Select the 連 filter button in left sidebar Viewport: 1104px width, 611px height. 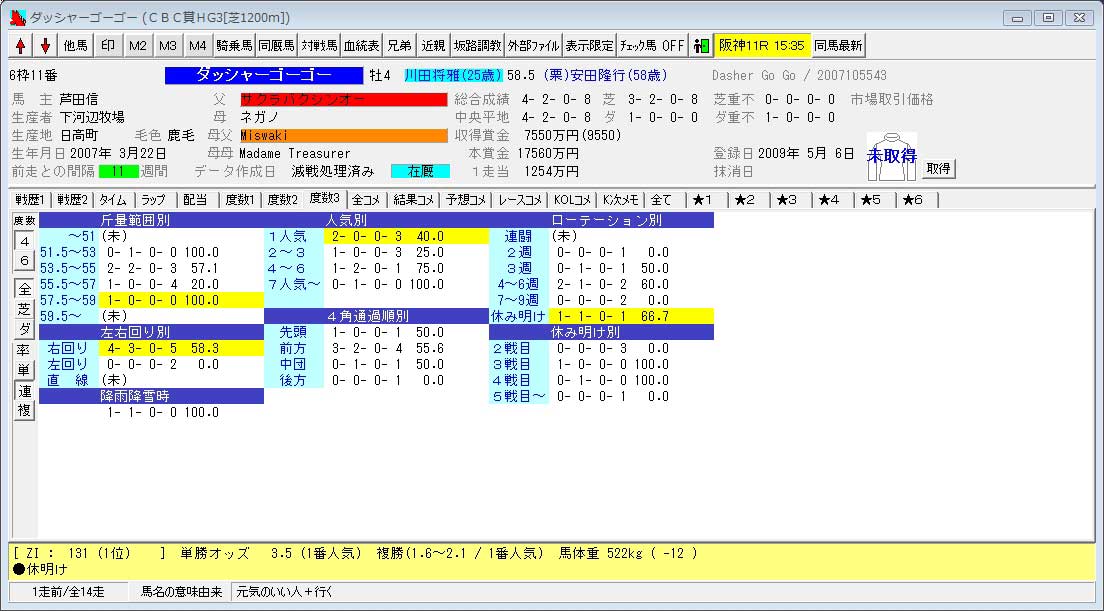click(24, 390)
